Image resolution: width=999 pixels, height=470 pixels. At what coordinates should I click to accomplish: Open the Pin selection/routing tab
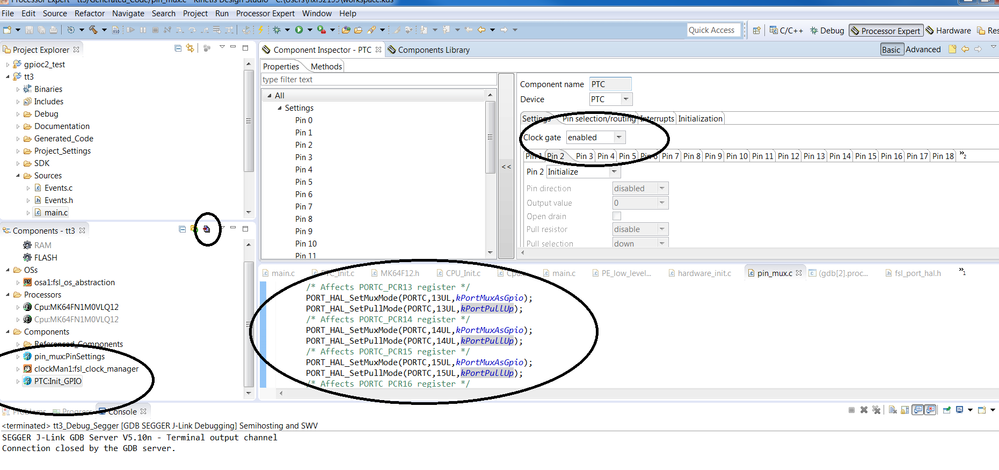tap(598, 118)
